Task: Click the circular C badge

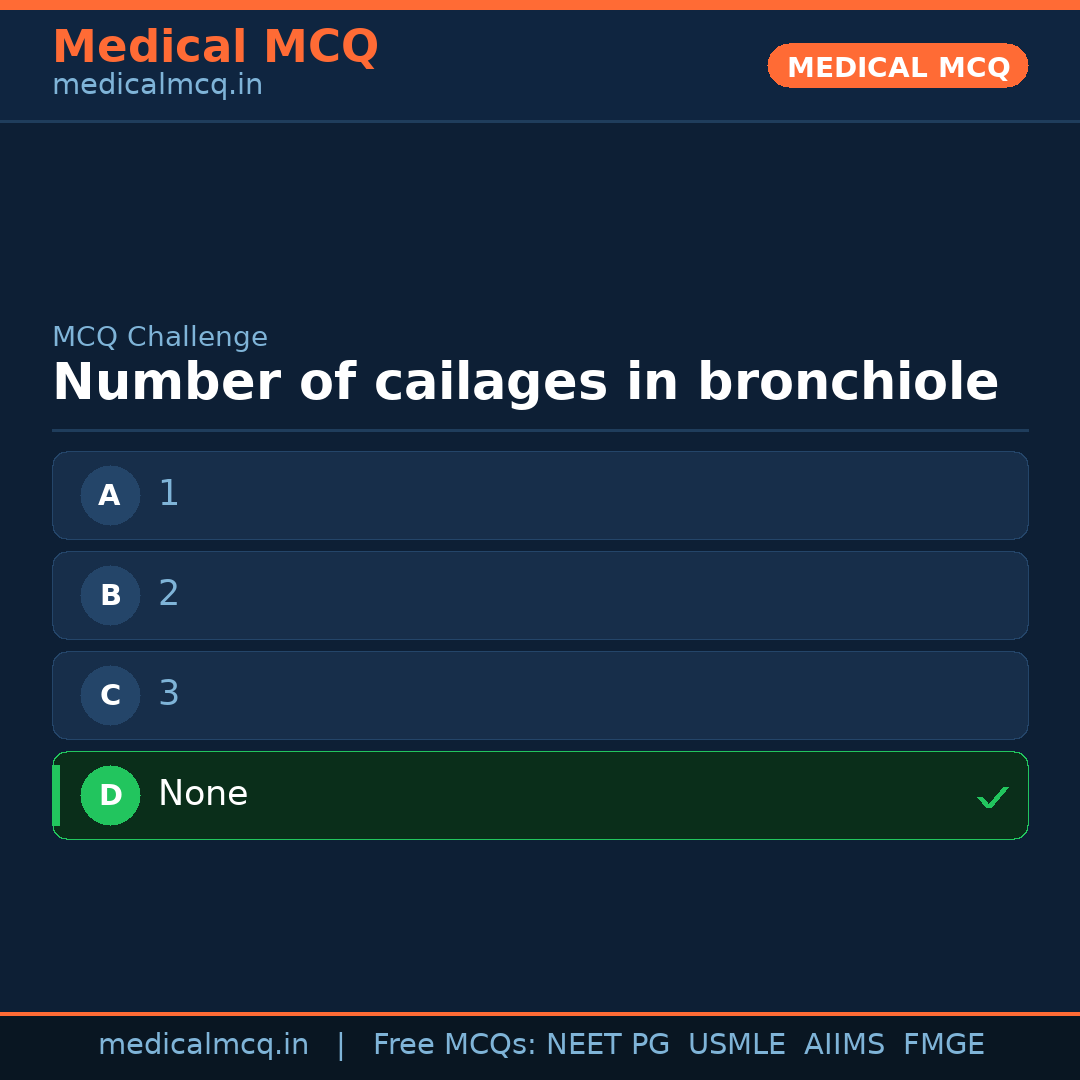Action: point(110,695)
